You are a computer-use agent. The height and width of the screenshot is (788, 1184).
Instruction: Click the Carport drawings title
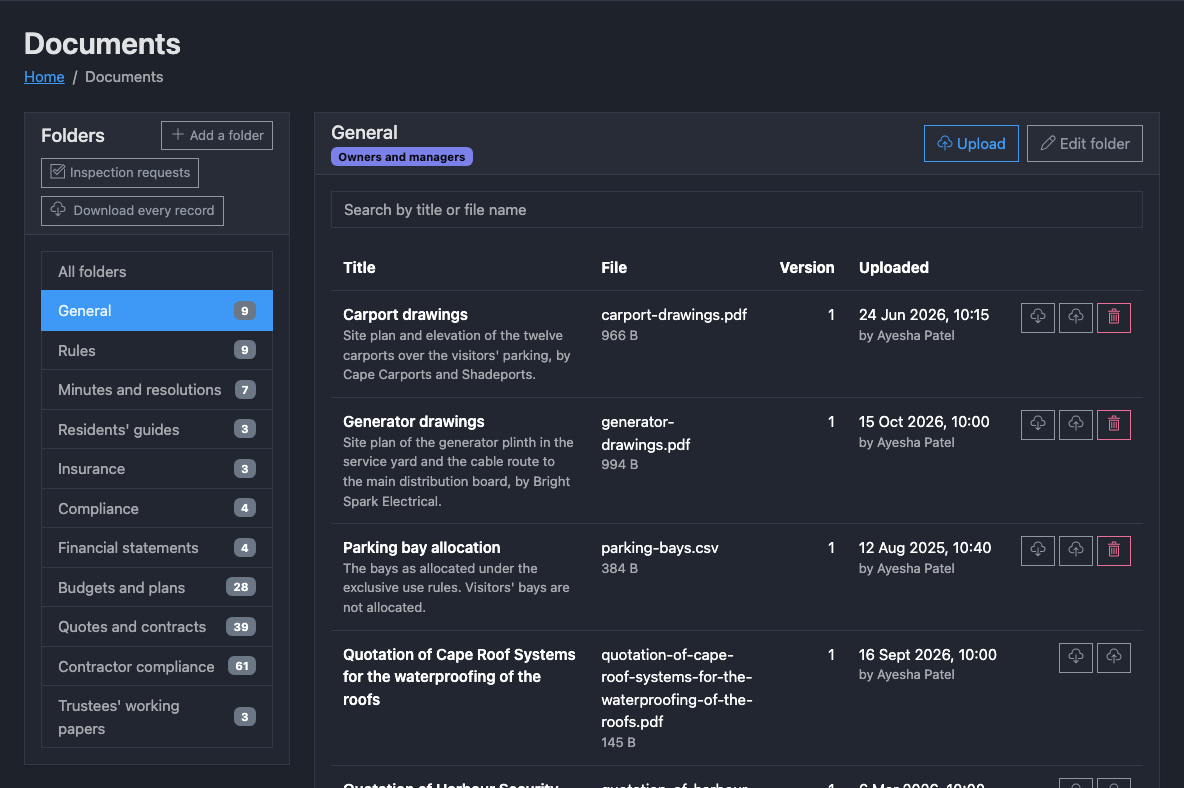[405, 315]
